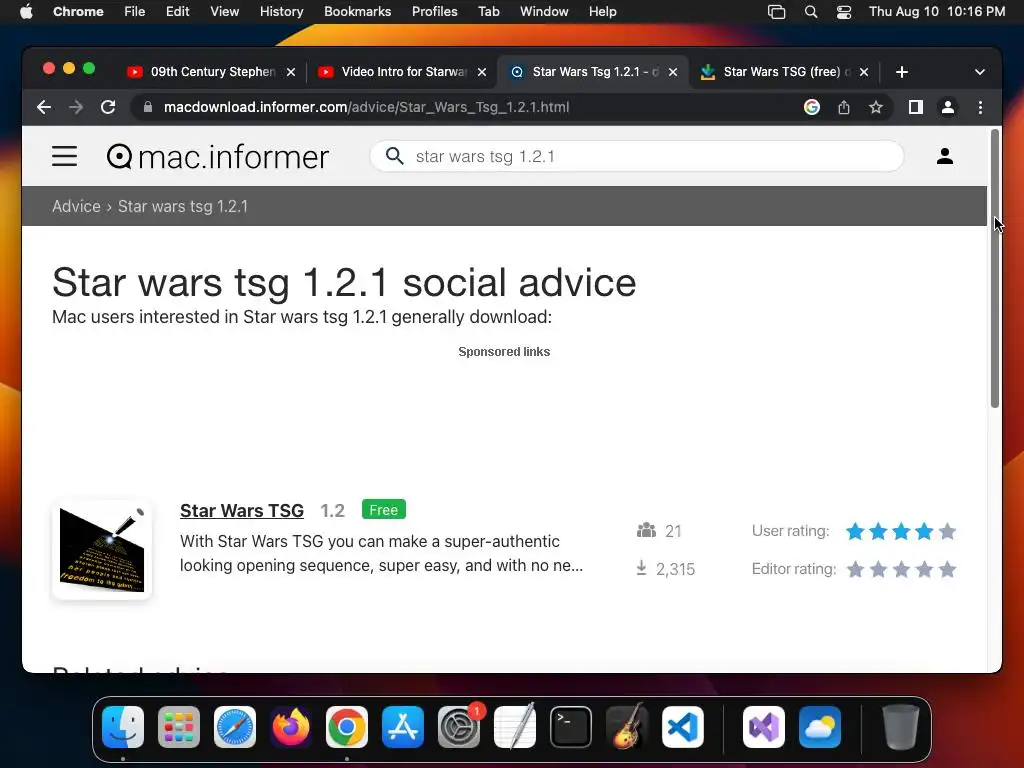Reload the page
1024x768 pixels.
pyautogui.click(x=108, y=107)
